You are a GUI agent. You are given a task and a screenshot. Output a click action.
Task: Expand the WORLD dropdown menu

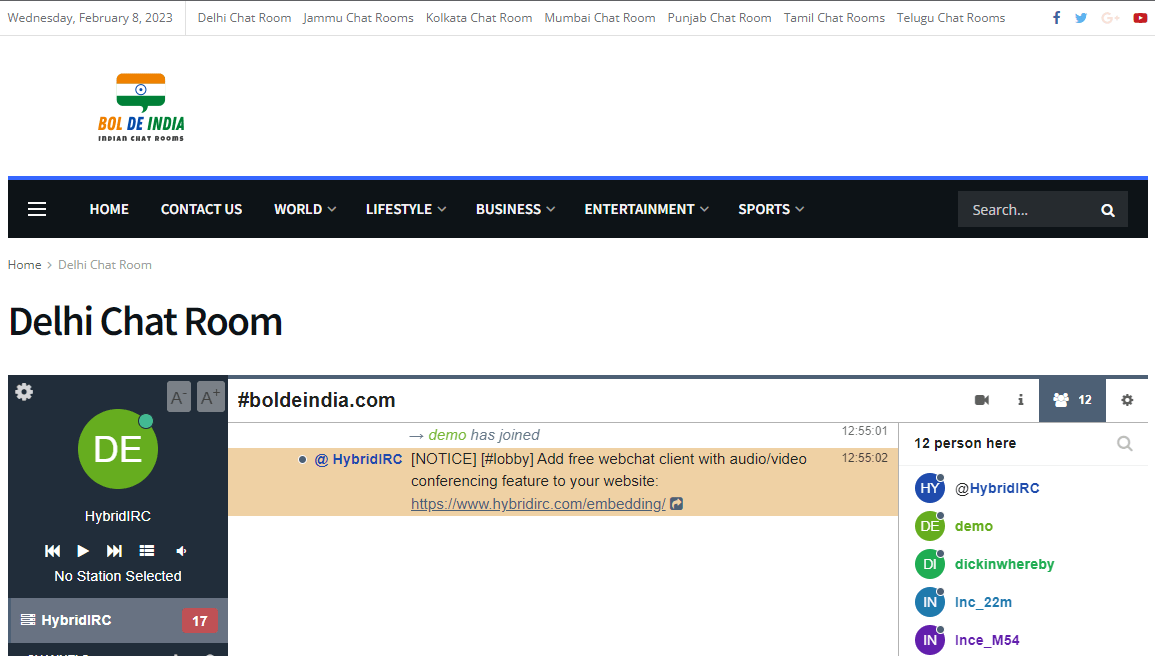[305, 209]
